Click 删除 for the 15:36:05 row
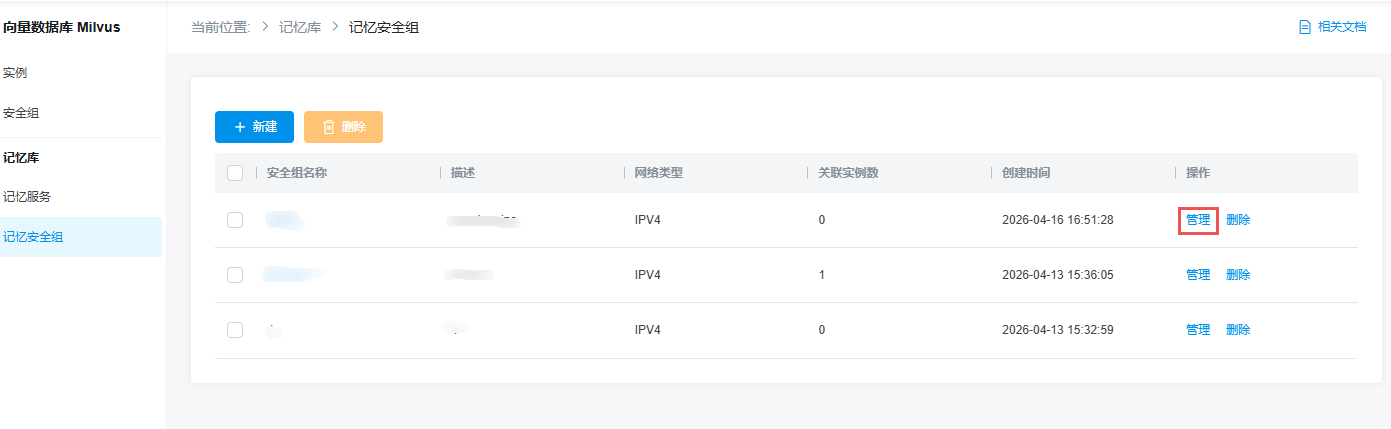The width and height of the screenshot is (1391, 429). 1238,275
